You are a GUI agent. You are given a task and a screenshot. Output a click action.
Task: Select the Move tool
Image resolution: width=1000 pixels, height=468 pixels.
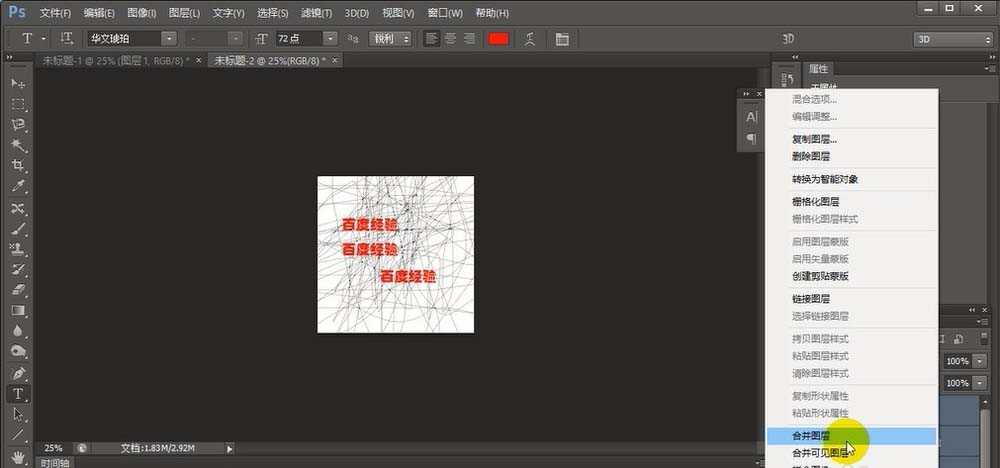[x=18, y=82]
